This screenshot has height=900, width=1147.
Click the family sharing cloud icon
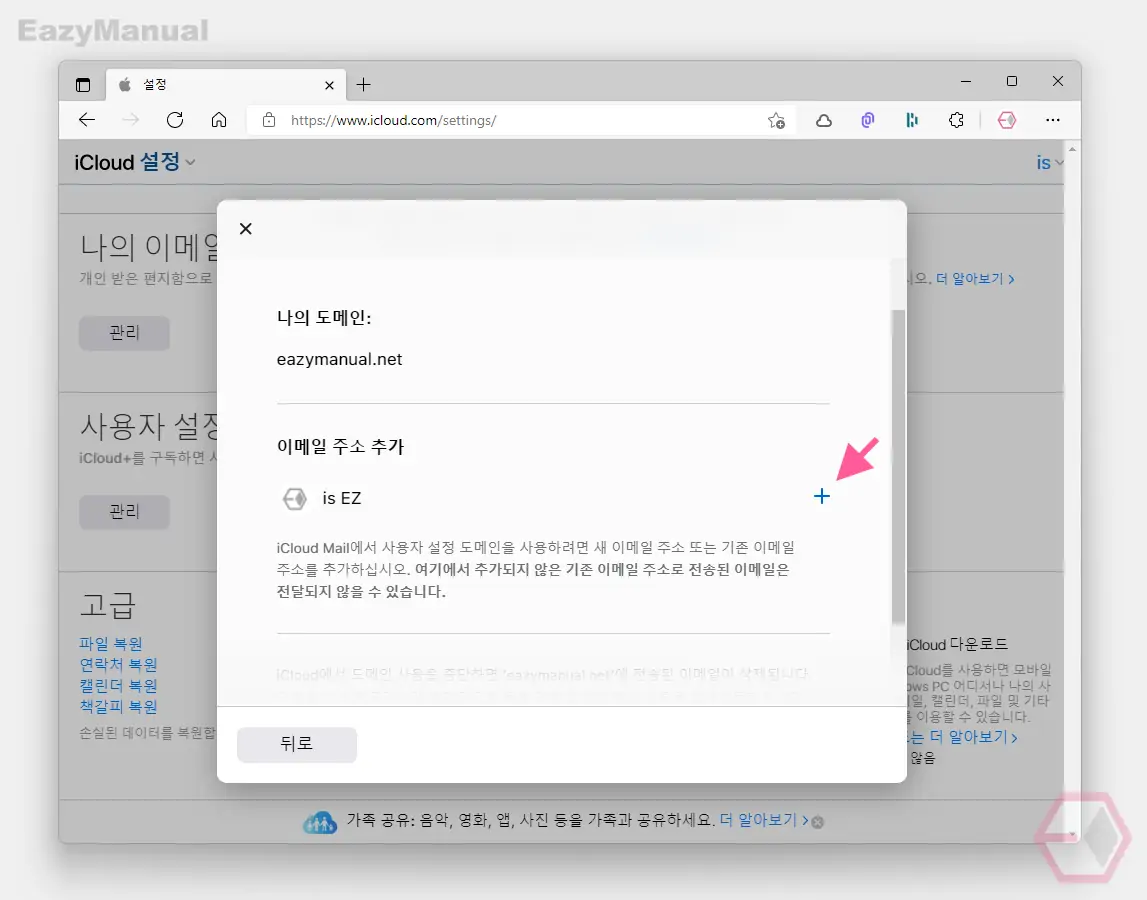coord(320,822)
